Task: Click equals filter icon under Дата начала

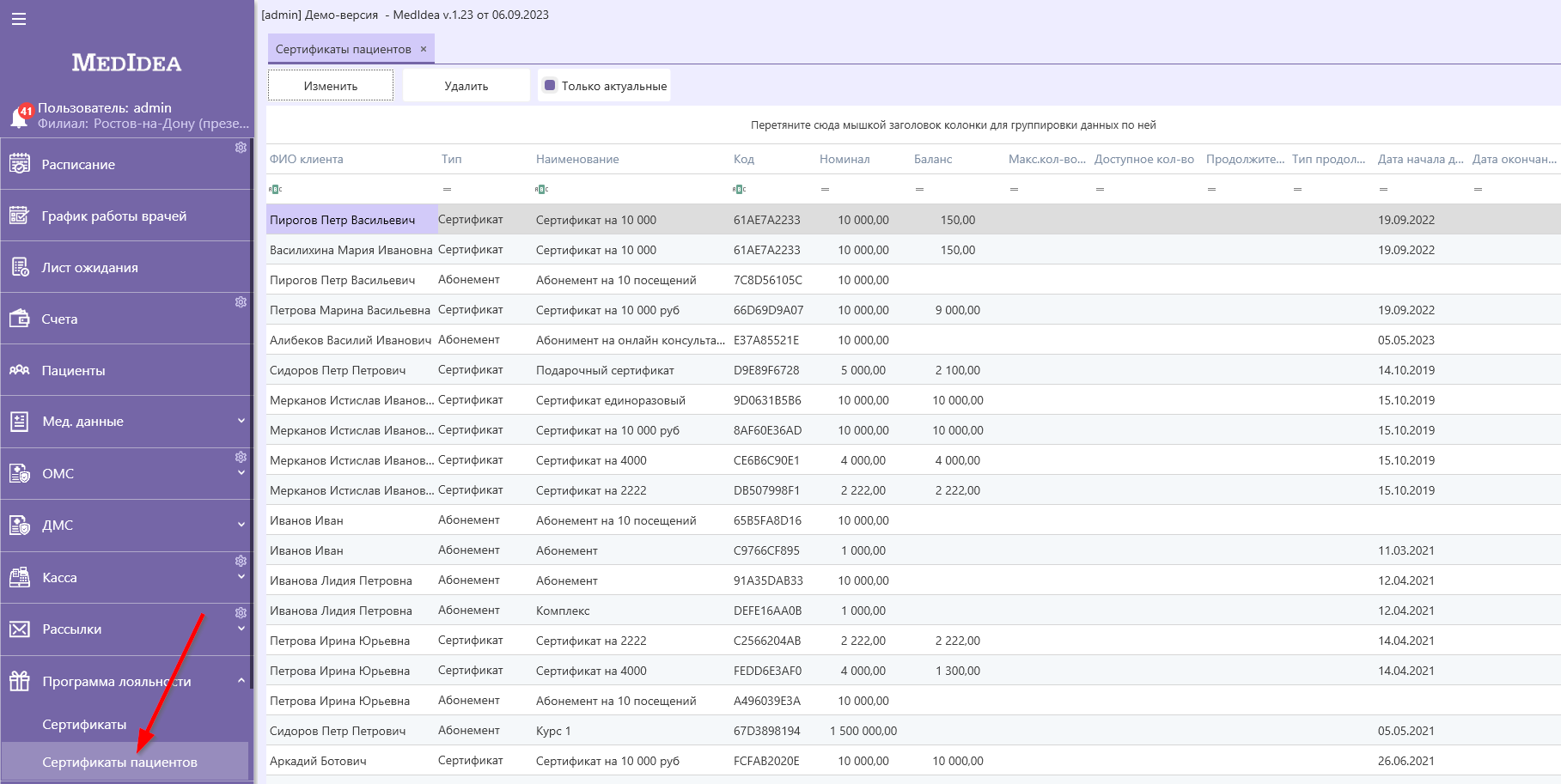Action: pyautogui.click(x=1383, y=189)
